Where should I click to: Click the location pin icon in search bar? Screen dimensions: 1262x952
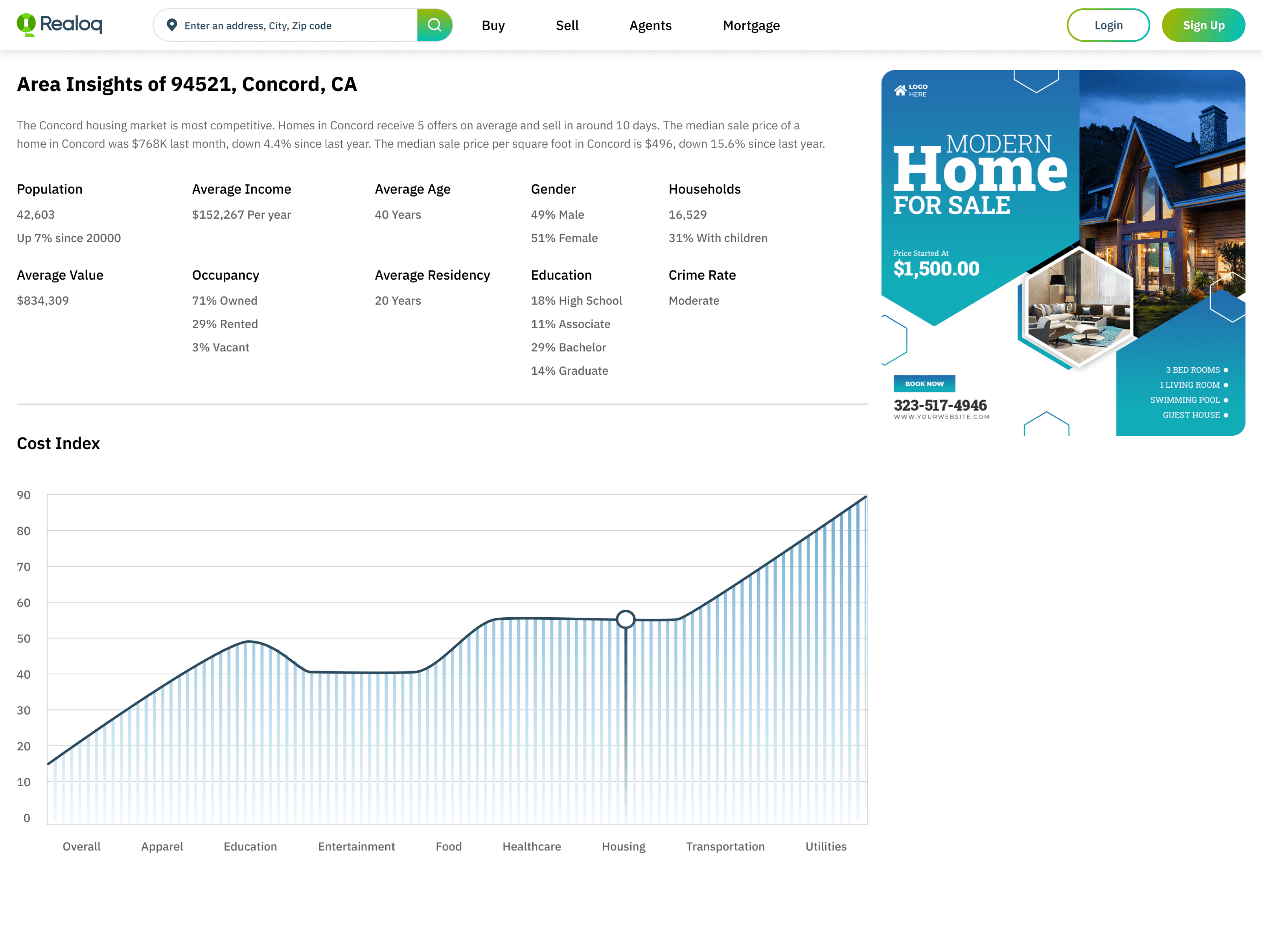(171, 25)
